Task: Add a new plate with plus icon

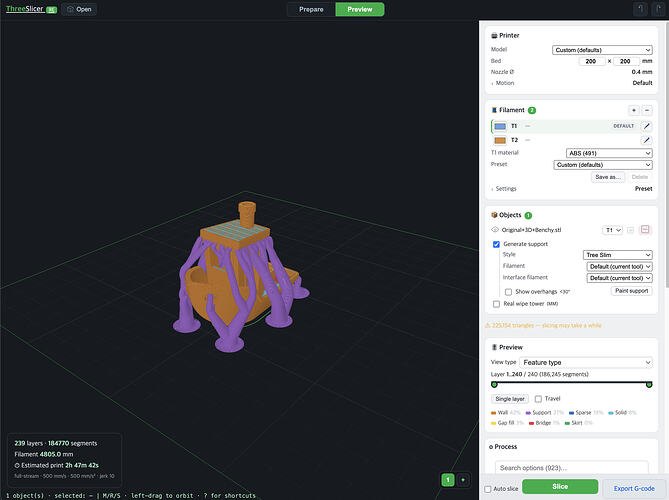Action: point(463,480)
